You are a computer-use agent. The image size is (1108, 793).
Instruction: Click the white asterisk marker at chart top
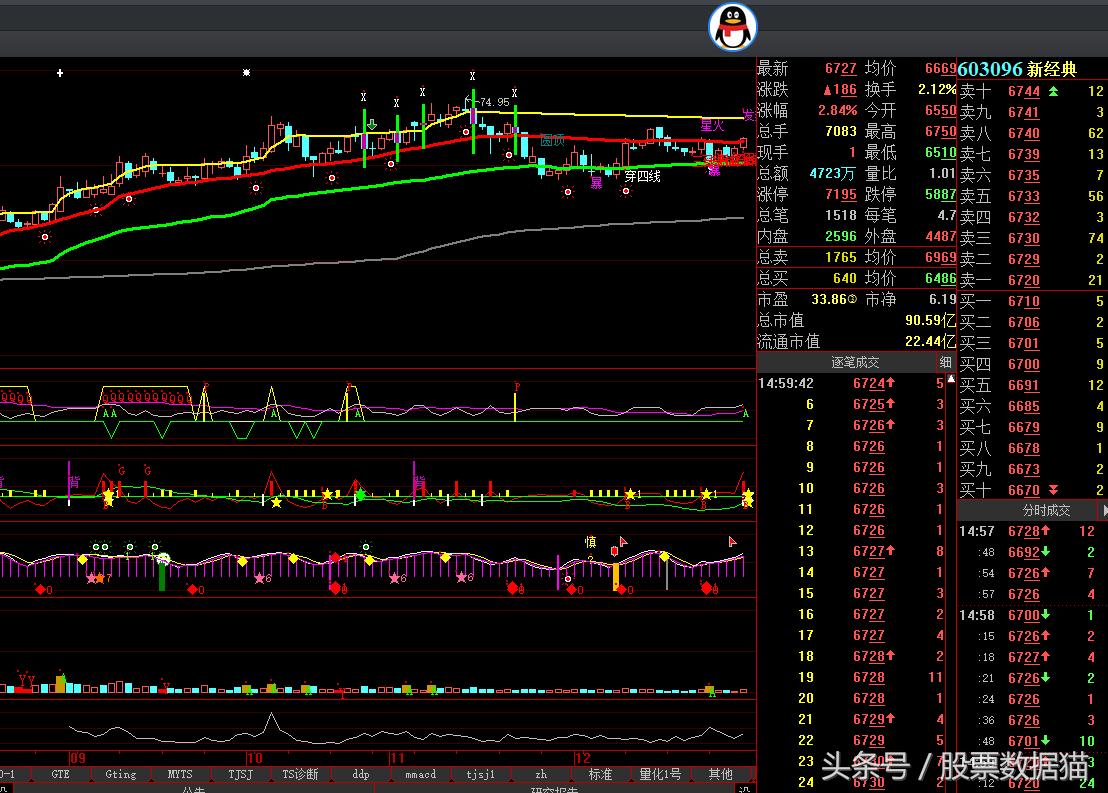[x=246, y=73]
